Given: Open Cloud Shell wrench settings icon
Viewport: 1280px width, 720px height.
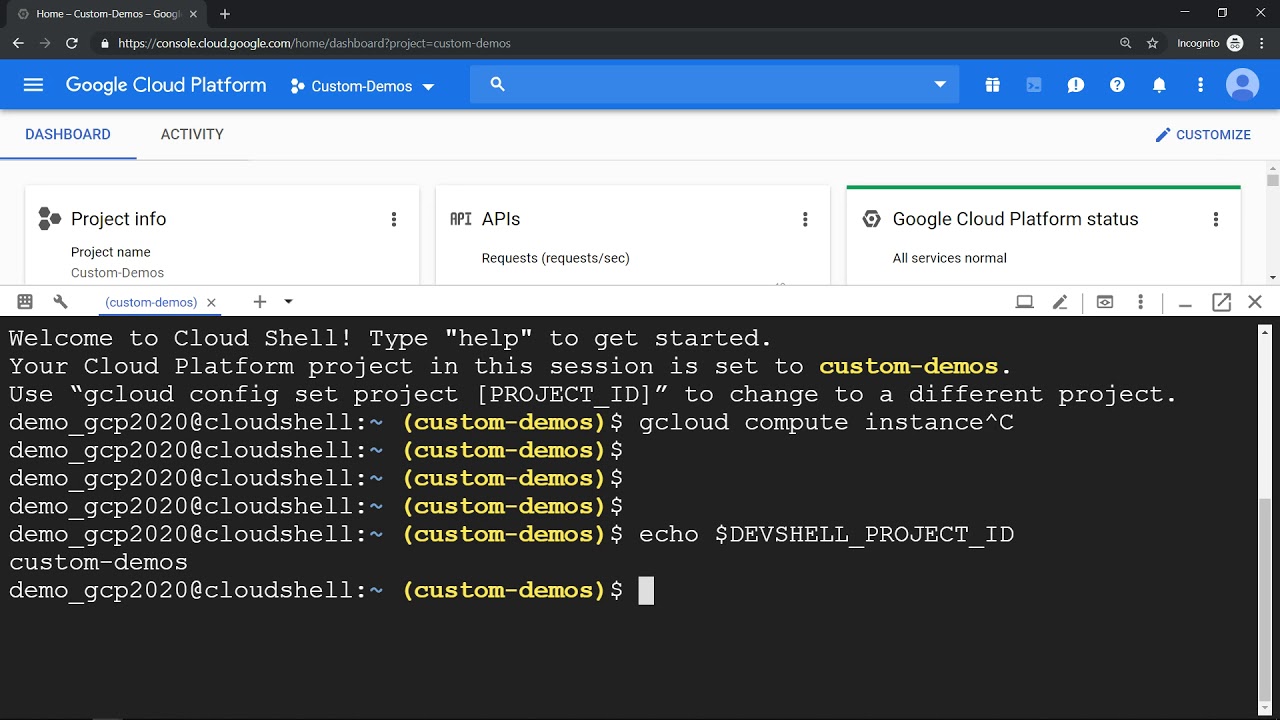Looking at the screenshot, I should (x=60, y=302).
